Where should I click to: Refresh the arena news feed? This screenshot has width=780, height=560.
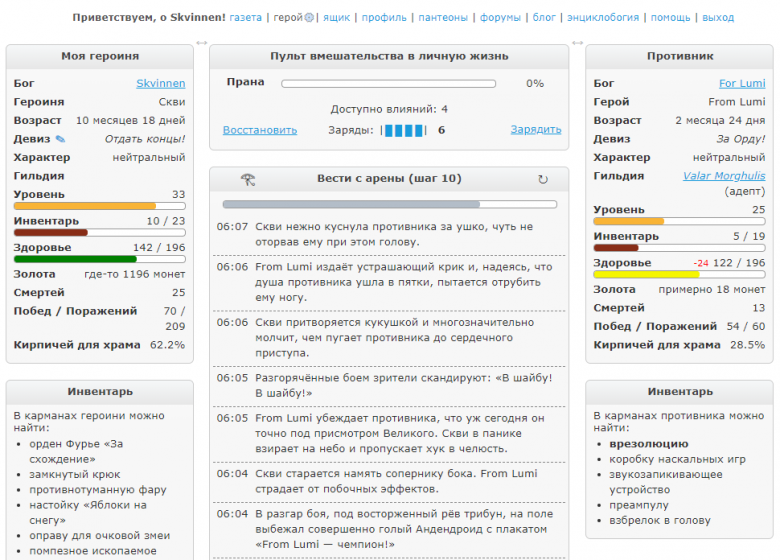tap(543, 179)
